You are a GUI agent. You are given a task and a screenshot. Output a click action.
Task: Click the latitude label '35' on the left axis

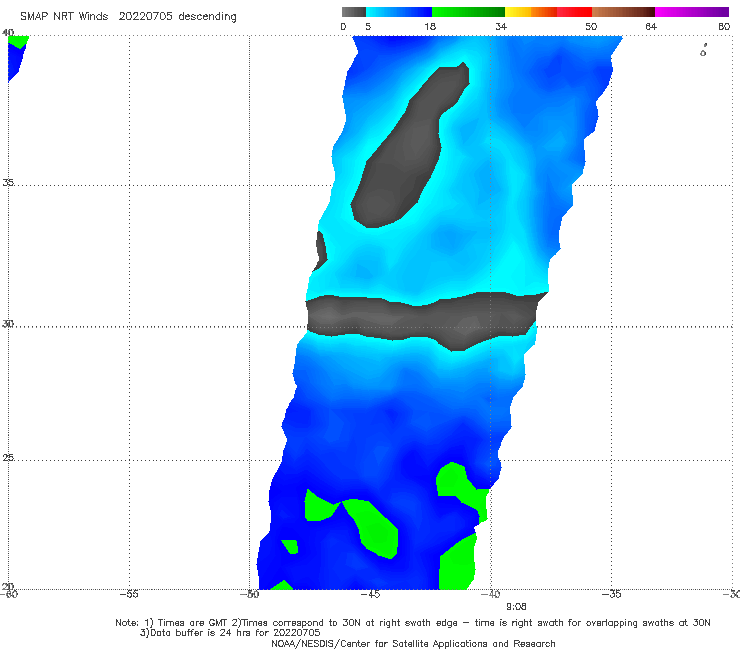click(8, 182)
